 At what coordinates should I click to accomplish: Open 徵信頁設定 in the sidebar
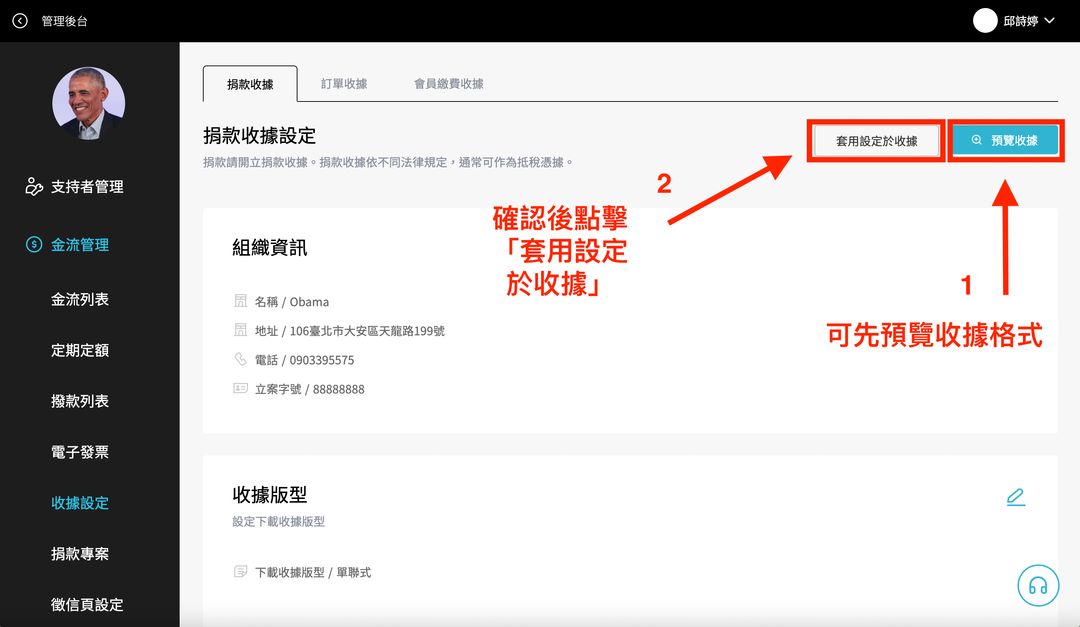pyautogui.click(x=87, y=604)
